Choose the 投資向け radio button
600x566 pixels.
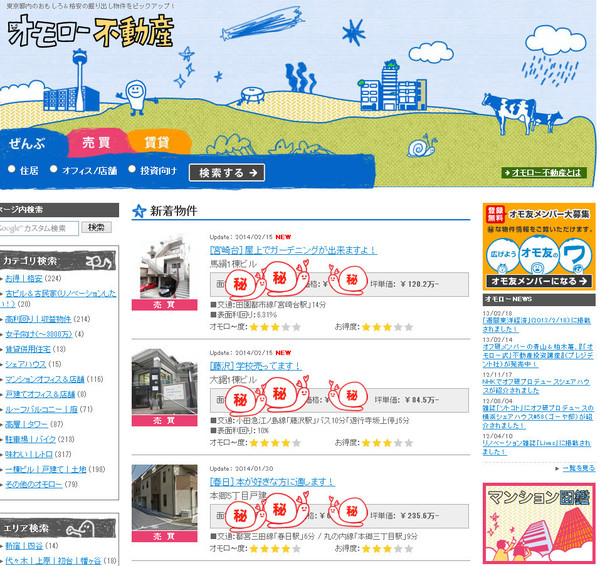tap(132, 170)
